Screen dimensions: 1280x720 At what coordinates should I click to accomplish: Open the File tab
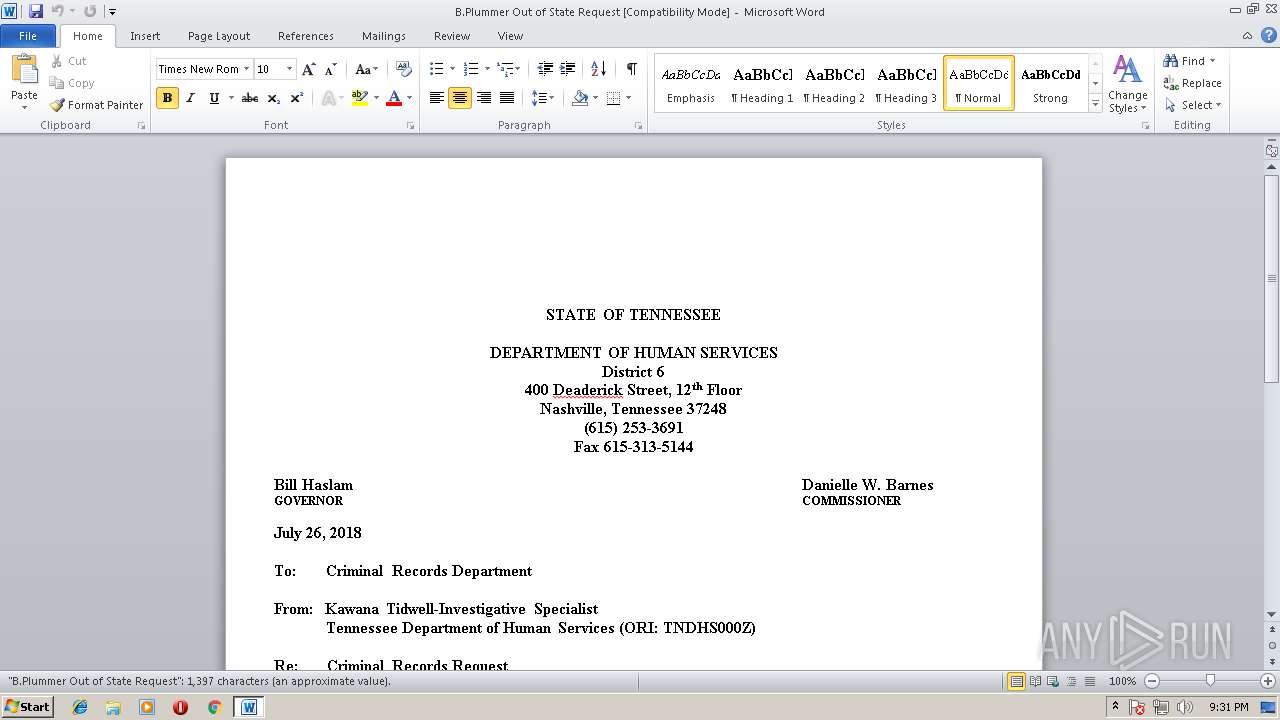(28, 36)
